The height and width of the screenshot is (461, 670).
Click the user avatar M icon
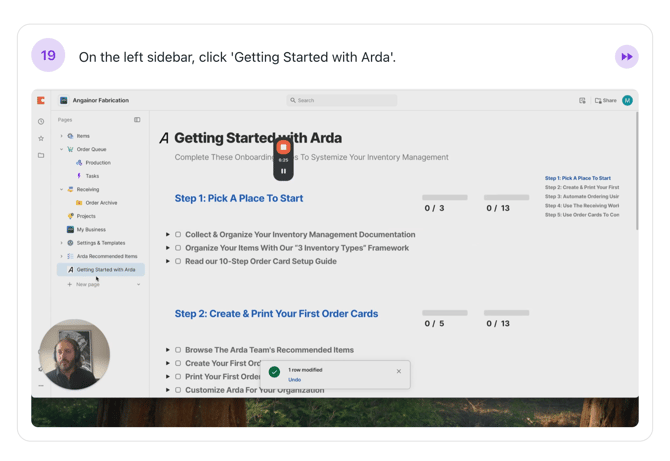tap(627, 100)
